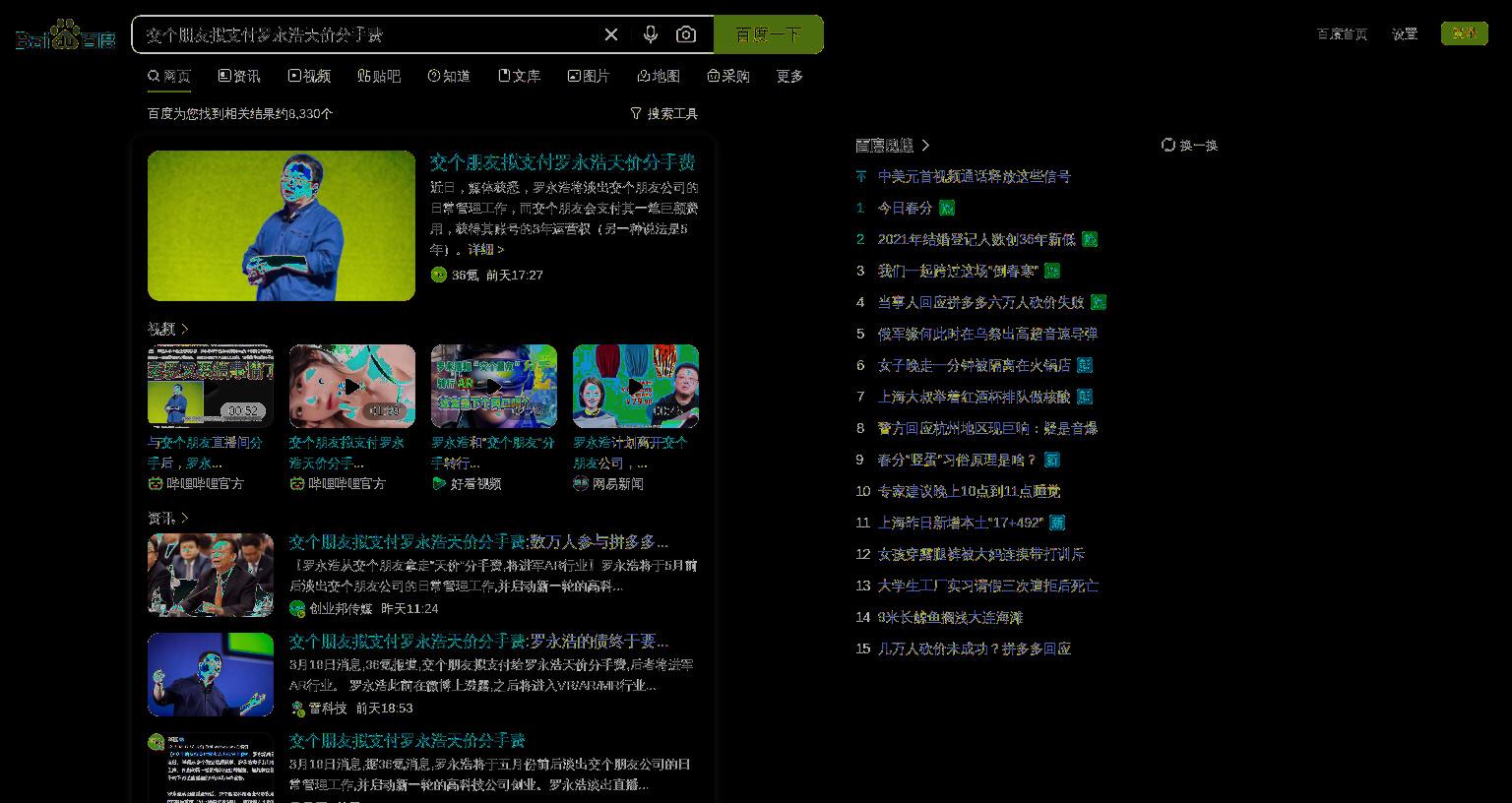Open news 罗永浩的债终于要...
Viewport: 1512px width, 803px height.
478,642
